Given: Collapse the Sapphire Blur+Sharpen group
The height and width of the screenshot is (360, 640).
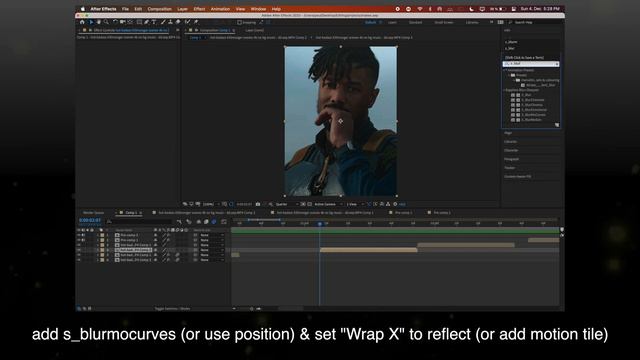Looking at the screenshot, I should coord(504,90).
